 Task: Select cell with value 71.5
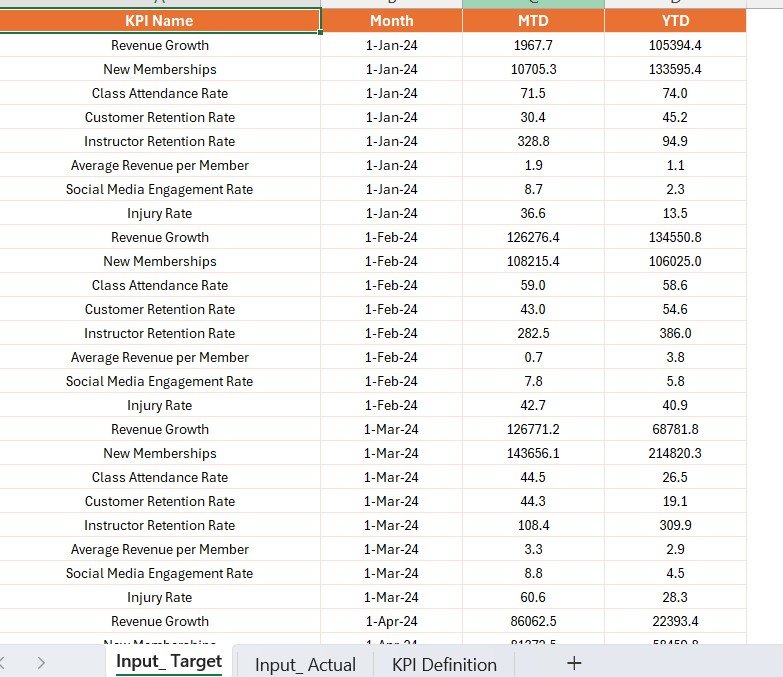pyautogui.click(x=533, y=93)
